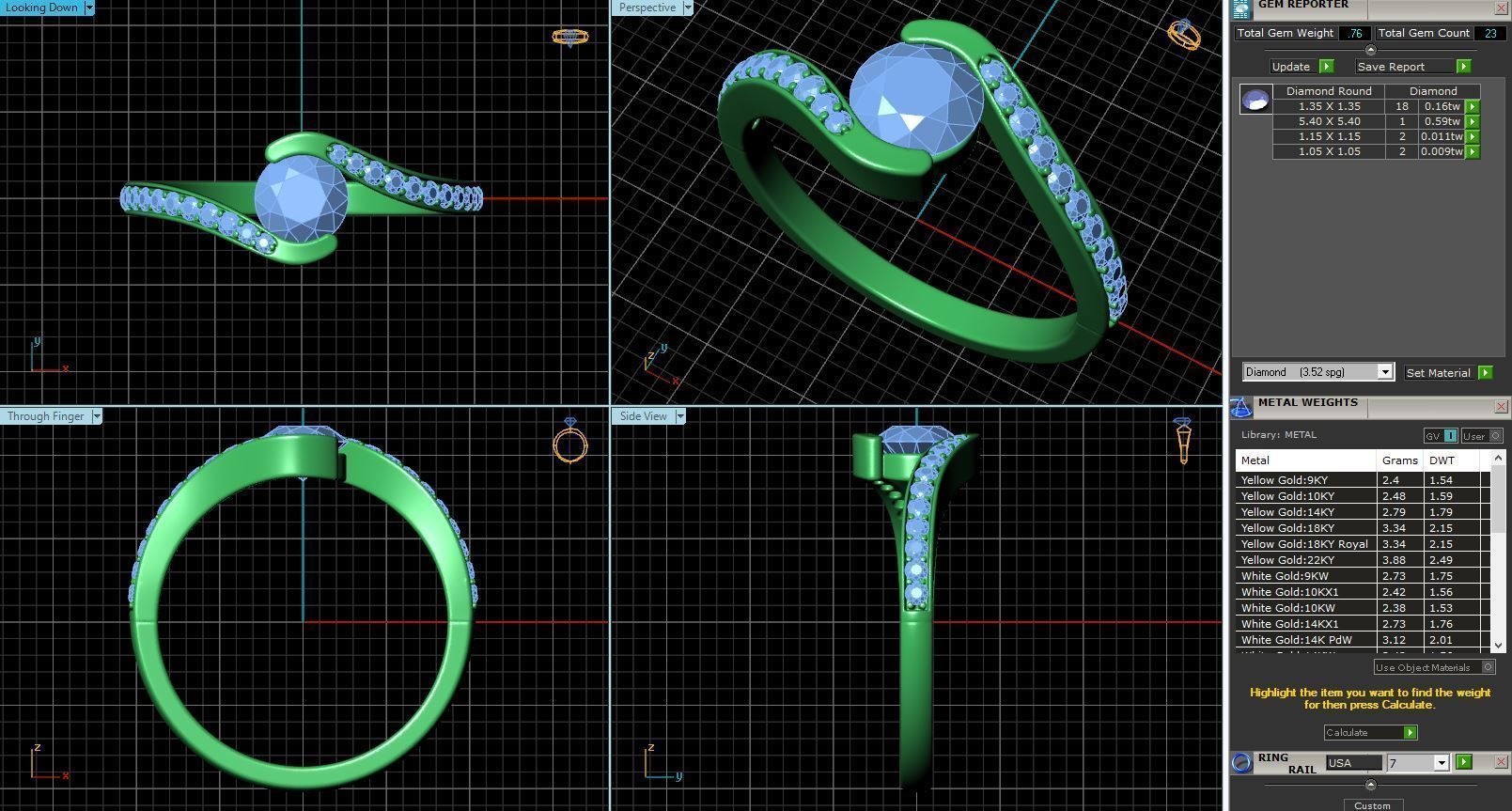
Task: Click the Grams column header
Action: coord(1399,460)
